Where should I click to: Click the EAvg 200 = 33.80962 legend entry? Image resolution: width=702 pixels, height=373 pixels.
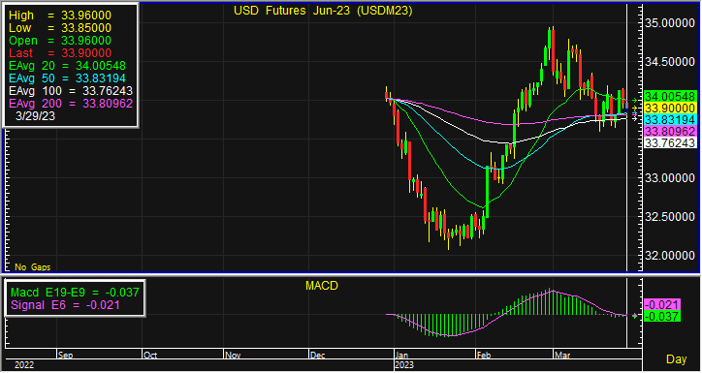tap(71, 103)
